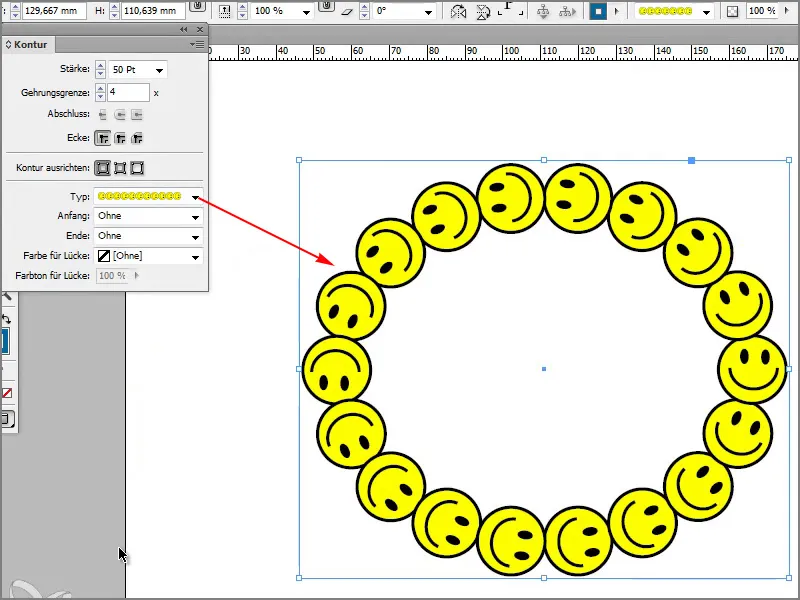Viewport: 800px width, 600px height.
Task: Open the Ende dropdown
Action: (x=193, y=236)
